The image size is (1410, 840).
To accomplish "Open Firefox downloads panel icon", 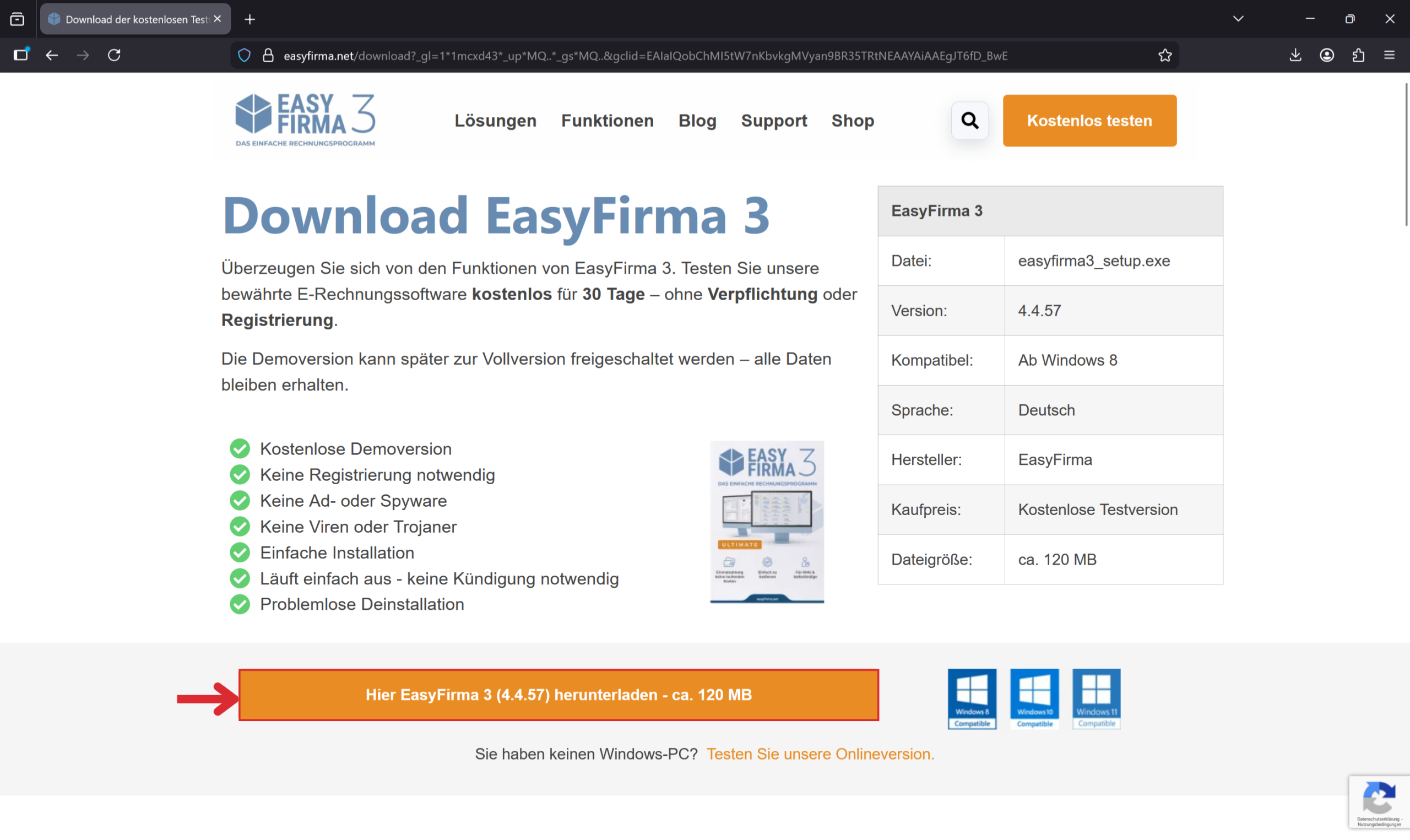I will pos(1295,56).
